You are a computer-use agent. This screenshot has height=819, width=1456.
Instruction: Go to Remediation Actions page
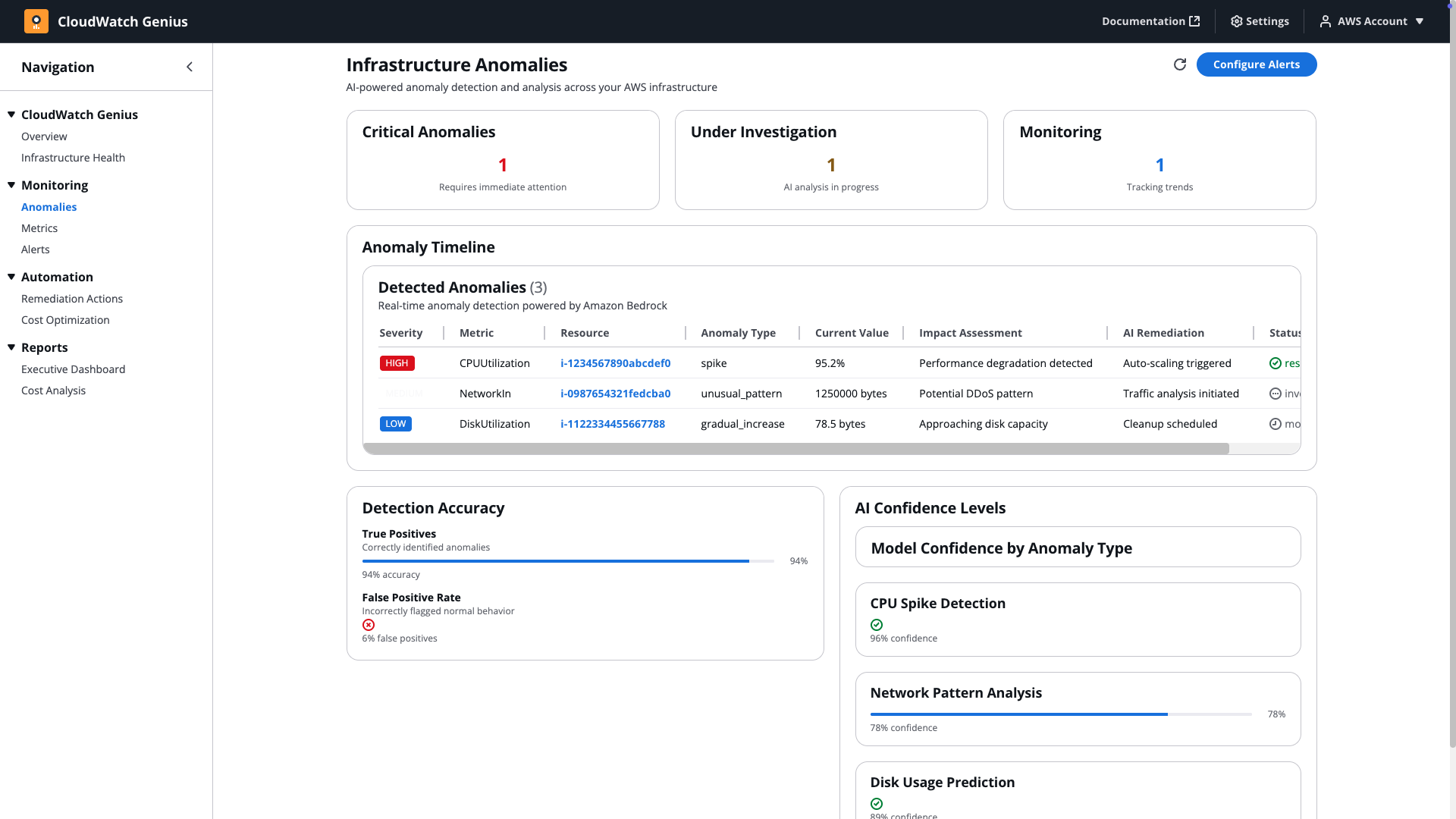(x=72, y=299)
